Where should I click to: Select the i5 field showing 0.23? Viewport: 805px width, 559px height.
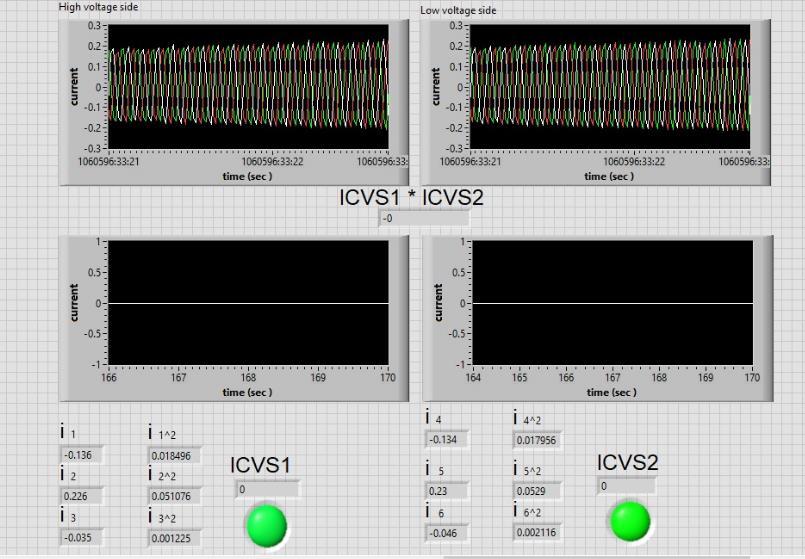click(446, 491)
